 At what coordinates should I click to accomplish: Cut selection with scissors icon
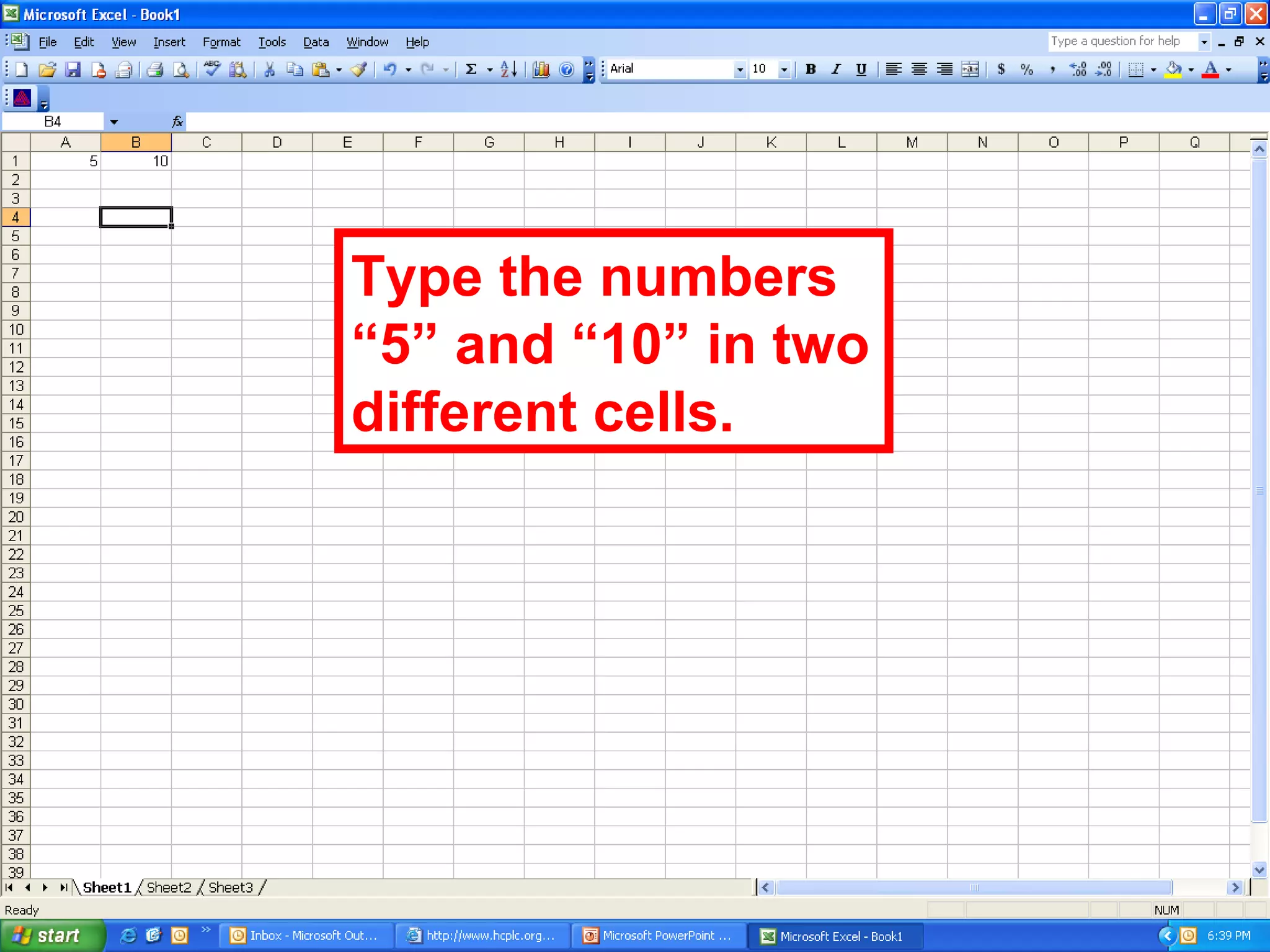[269, 69]
